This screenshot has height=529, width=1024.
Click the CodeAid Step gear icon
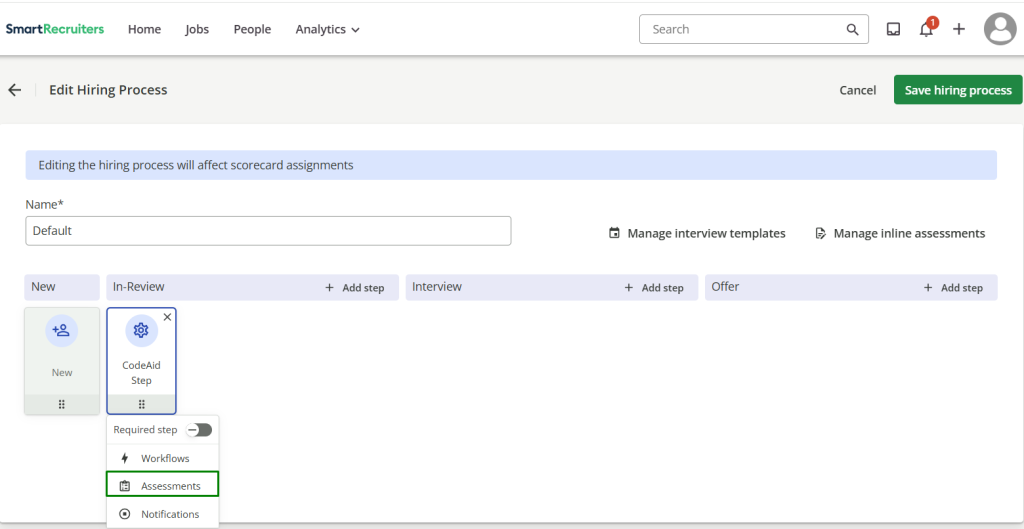141,331
